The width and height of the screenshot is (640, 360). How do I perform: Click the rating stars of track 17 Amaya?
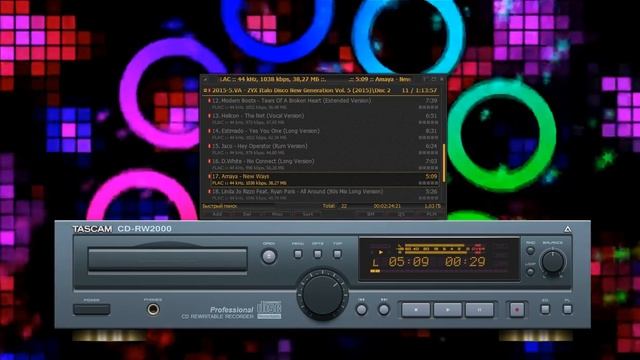(x=428, y=183)
